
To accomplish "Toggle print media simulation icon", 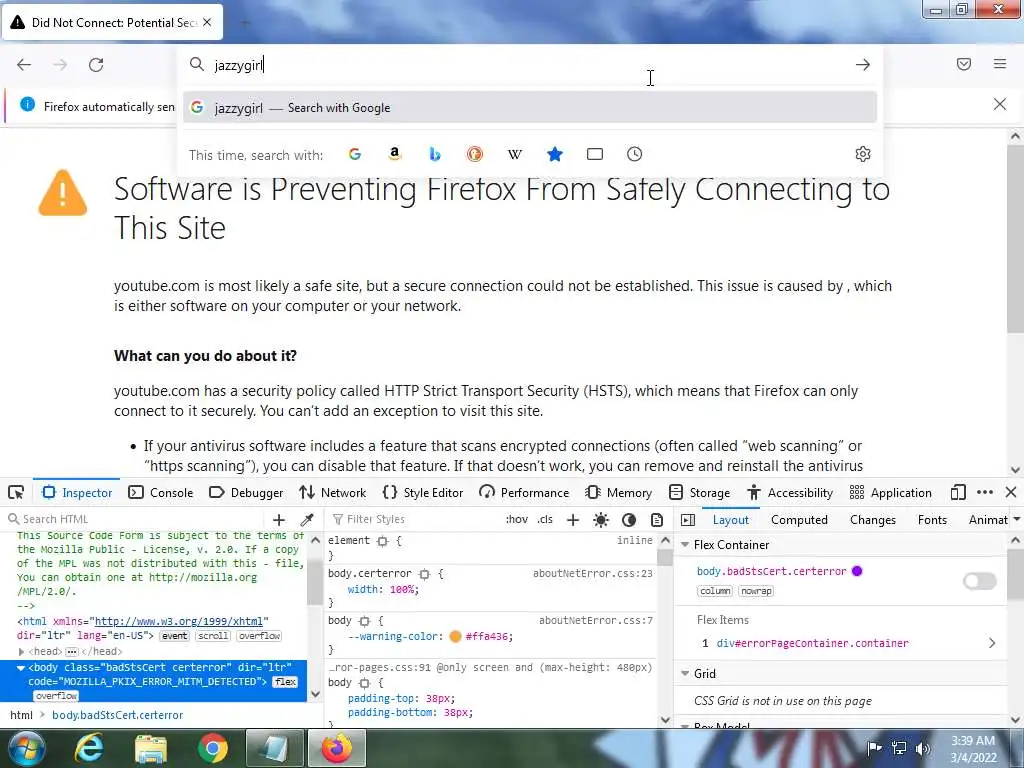I will (x=657, y=520).
